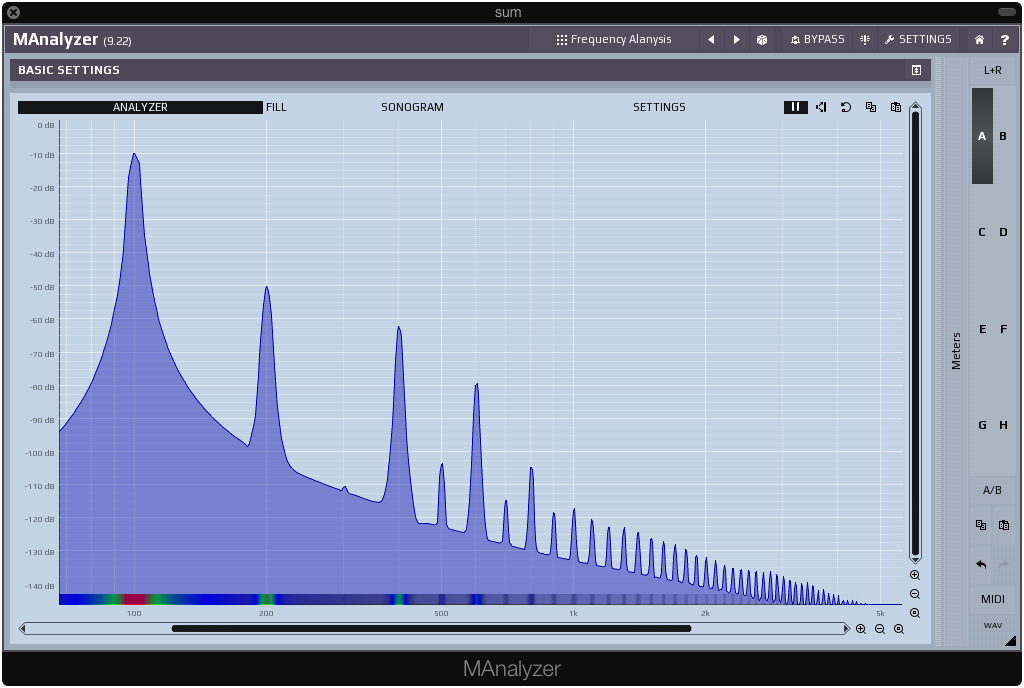Image resolution: width=1024 pixels, height=688 pixels.
Task: Reset vertical zoom of the analyzer graph
Action: pyautogui.click(x=915, y=613)
